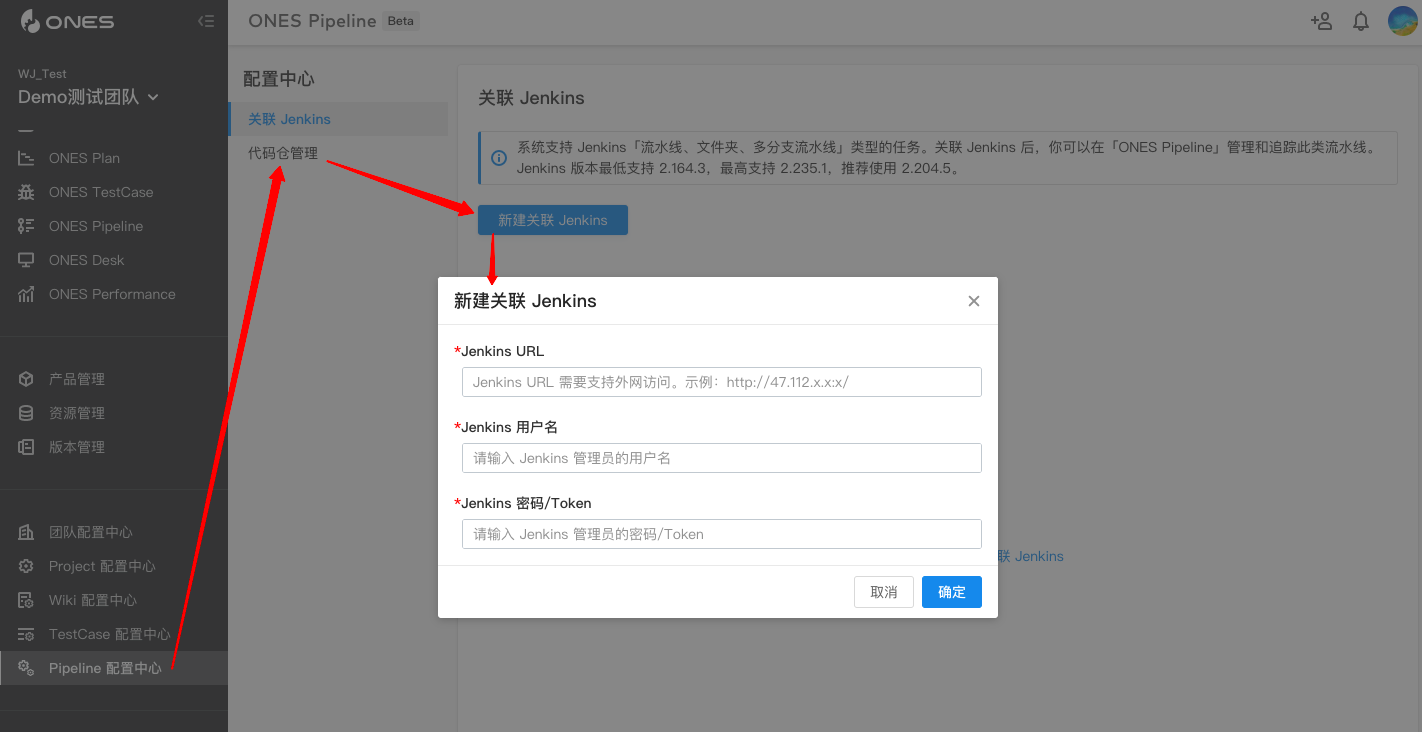This screenshot has height=732, width=1422.
Task: Click the ONES Pipeline sidebar icon
Action: [26, 226]
